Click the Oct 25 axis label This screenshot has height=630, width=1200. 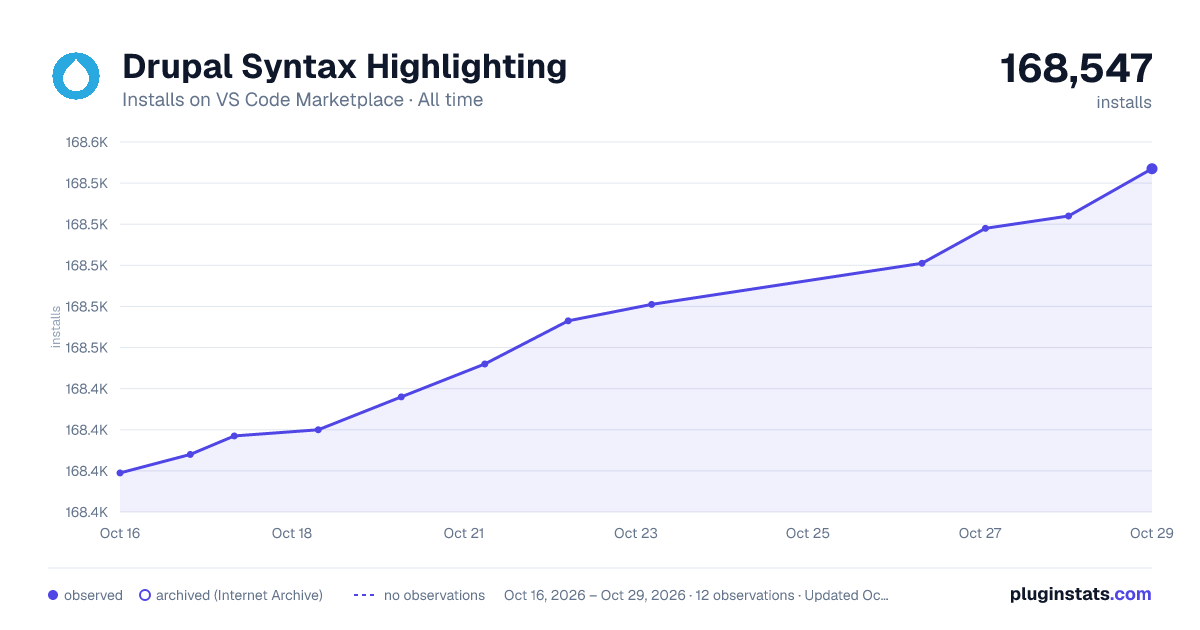click(808, 533)
